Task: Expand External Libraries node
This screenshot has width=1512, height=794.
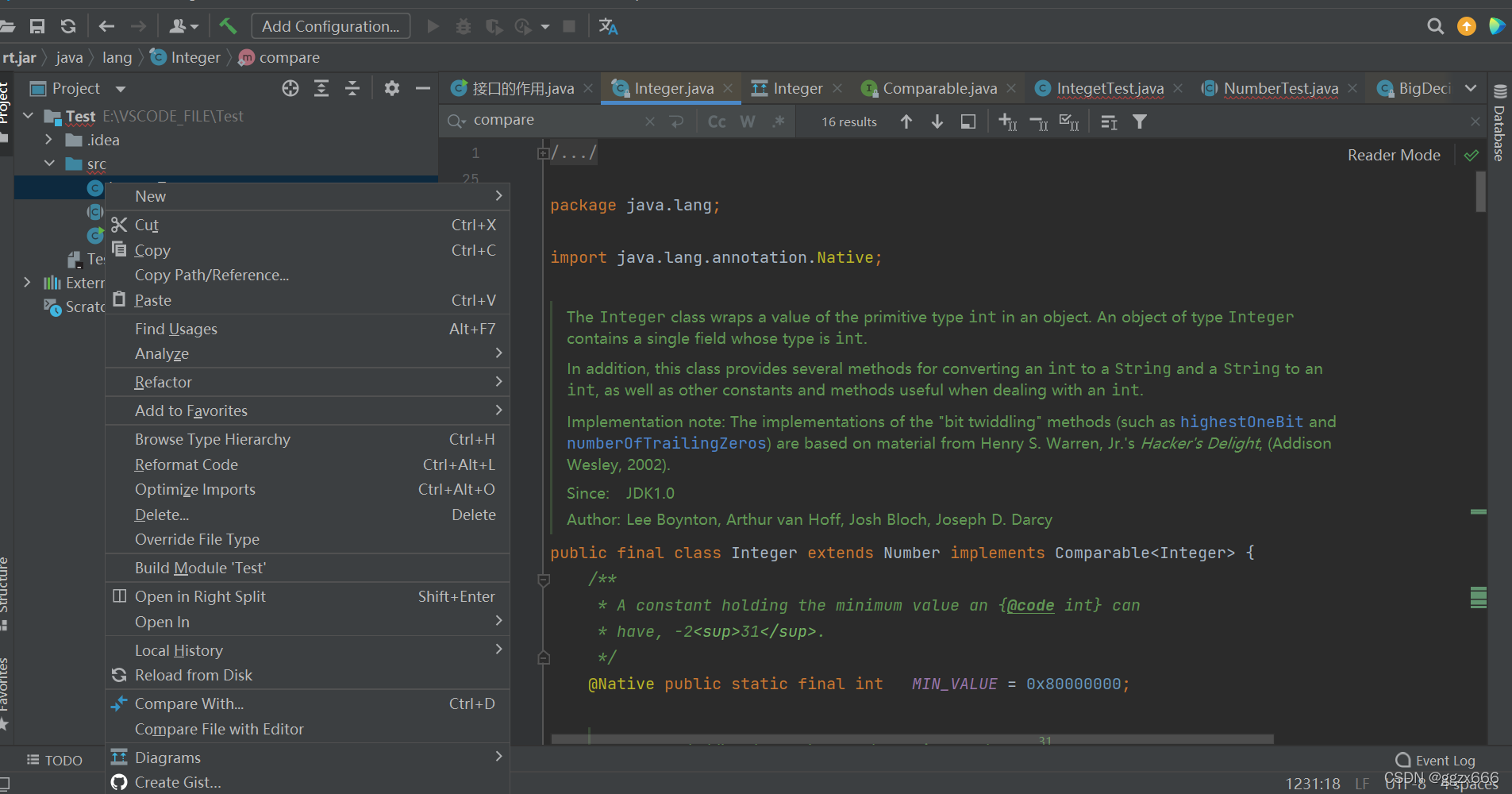Action: tap(28, 283)
